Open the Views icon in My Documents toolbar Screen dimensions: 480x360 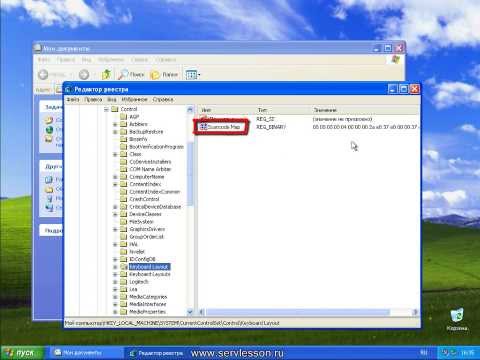[x=193, y=74]
